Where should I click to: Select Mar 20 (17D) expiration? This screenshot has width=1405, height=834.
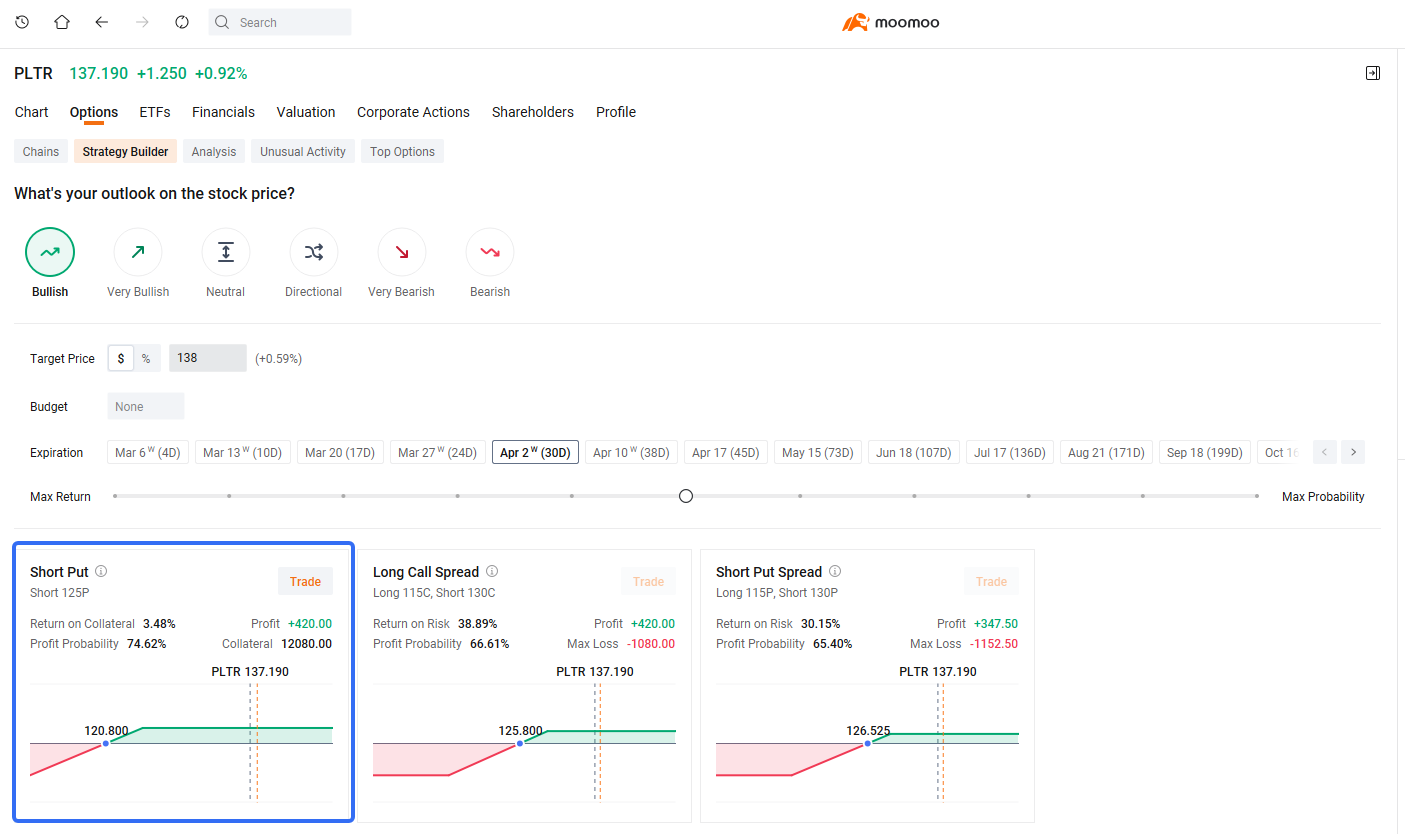pos(340,452)
